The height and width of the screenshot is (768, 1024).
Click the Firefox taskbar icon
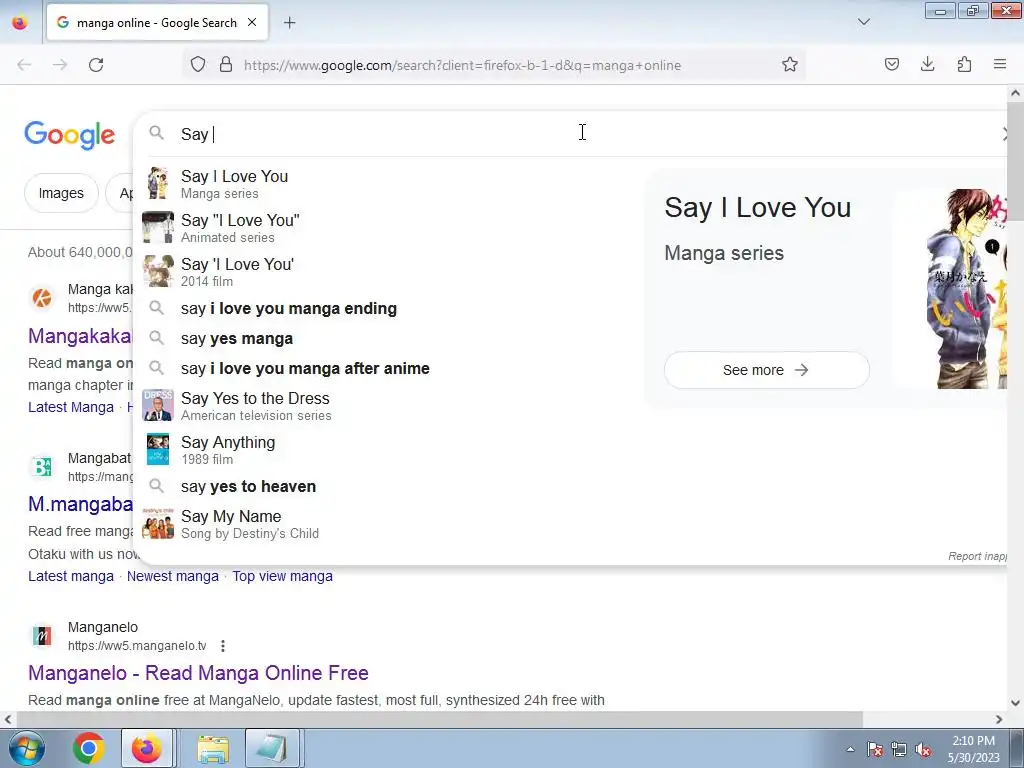[147, 748]
